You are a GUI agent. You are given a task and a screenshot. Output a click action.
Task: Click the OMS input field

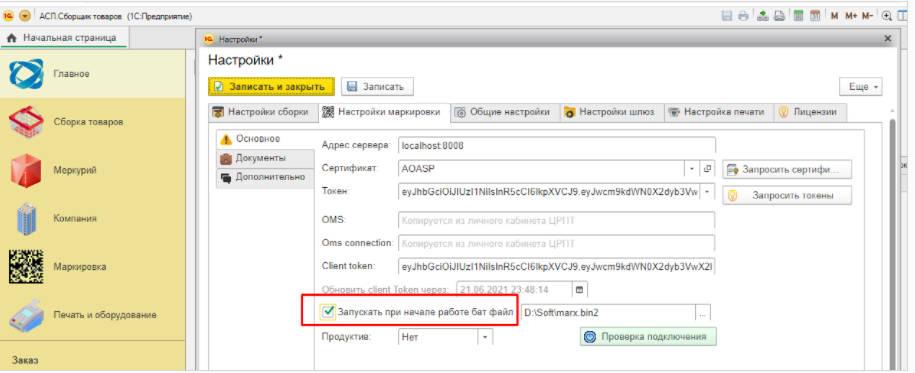(x=557, y=220)
